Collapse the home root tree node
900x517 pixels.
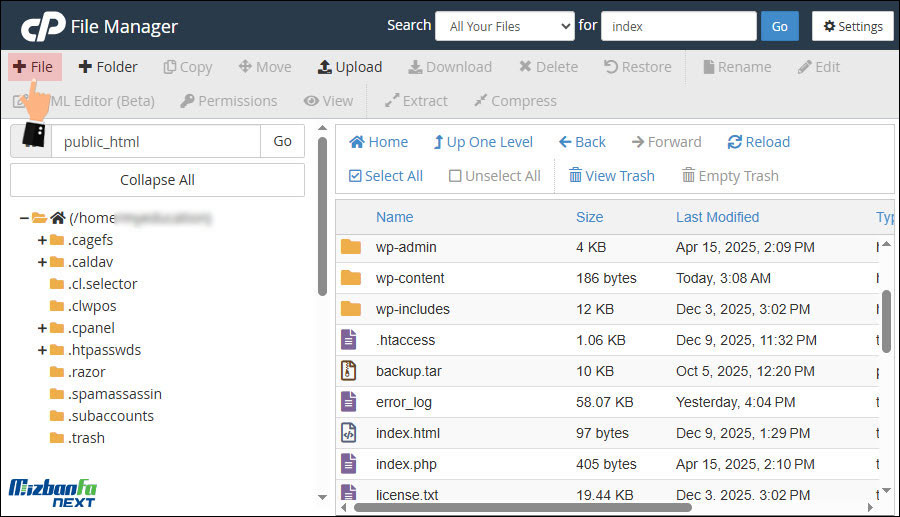[24, 218]
